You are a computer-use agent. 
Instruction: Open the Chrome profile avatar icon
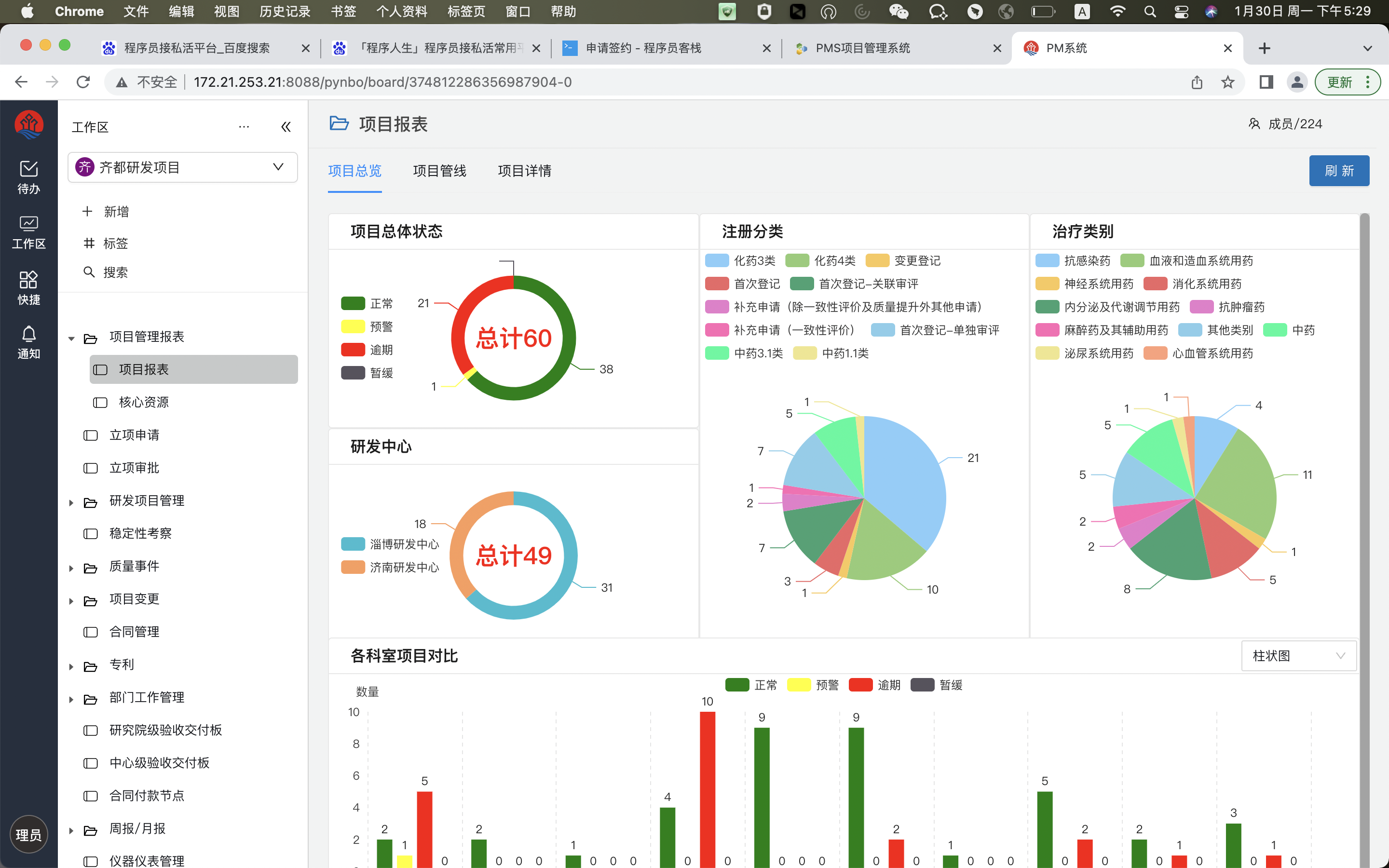coord(1297,82)
